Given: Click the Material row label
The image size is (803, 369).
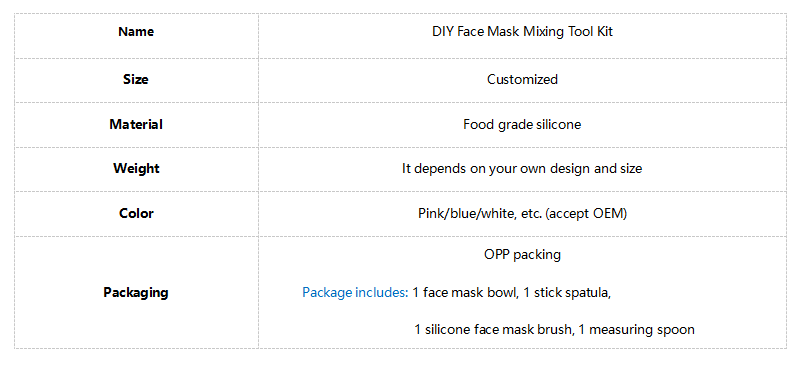Looking at the screenshot, I should pyautogui.click(x=136, y=124).
